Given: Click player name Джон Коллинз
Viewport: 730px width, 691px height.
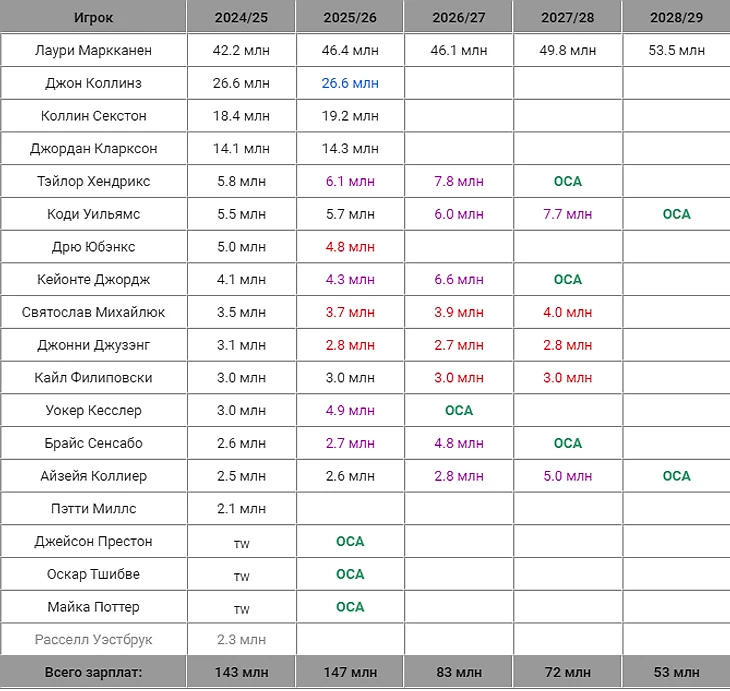Looking at the screenshot, I should pyautogui.click(x=93, y=83).
